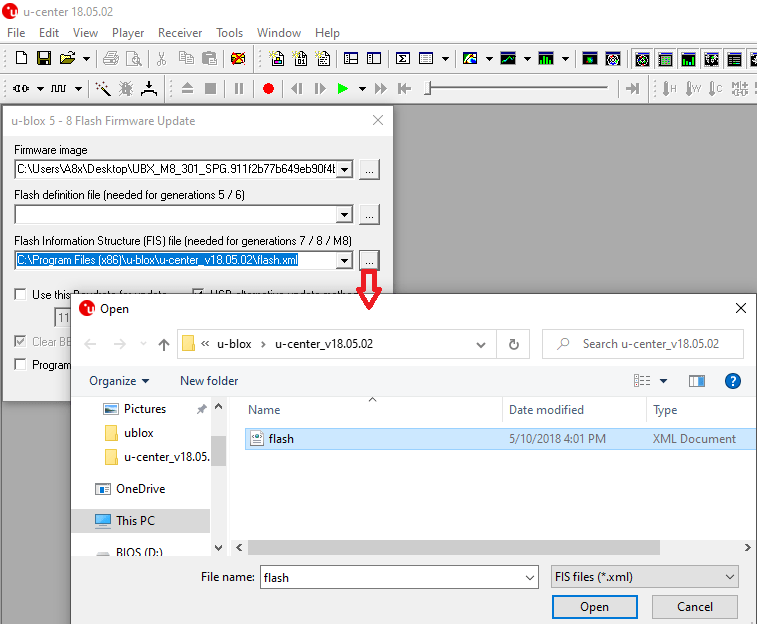Viewport: 757px width, 624px height.
Task: Click the Refresh button in Open dialog
Action: [x=514, y=344]
